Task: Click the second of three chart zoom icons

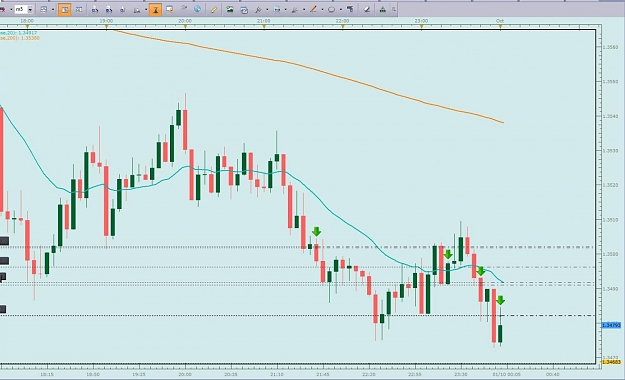Action: click(x=108, y=10)
